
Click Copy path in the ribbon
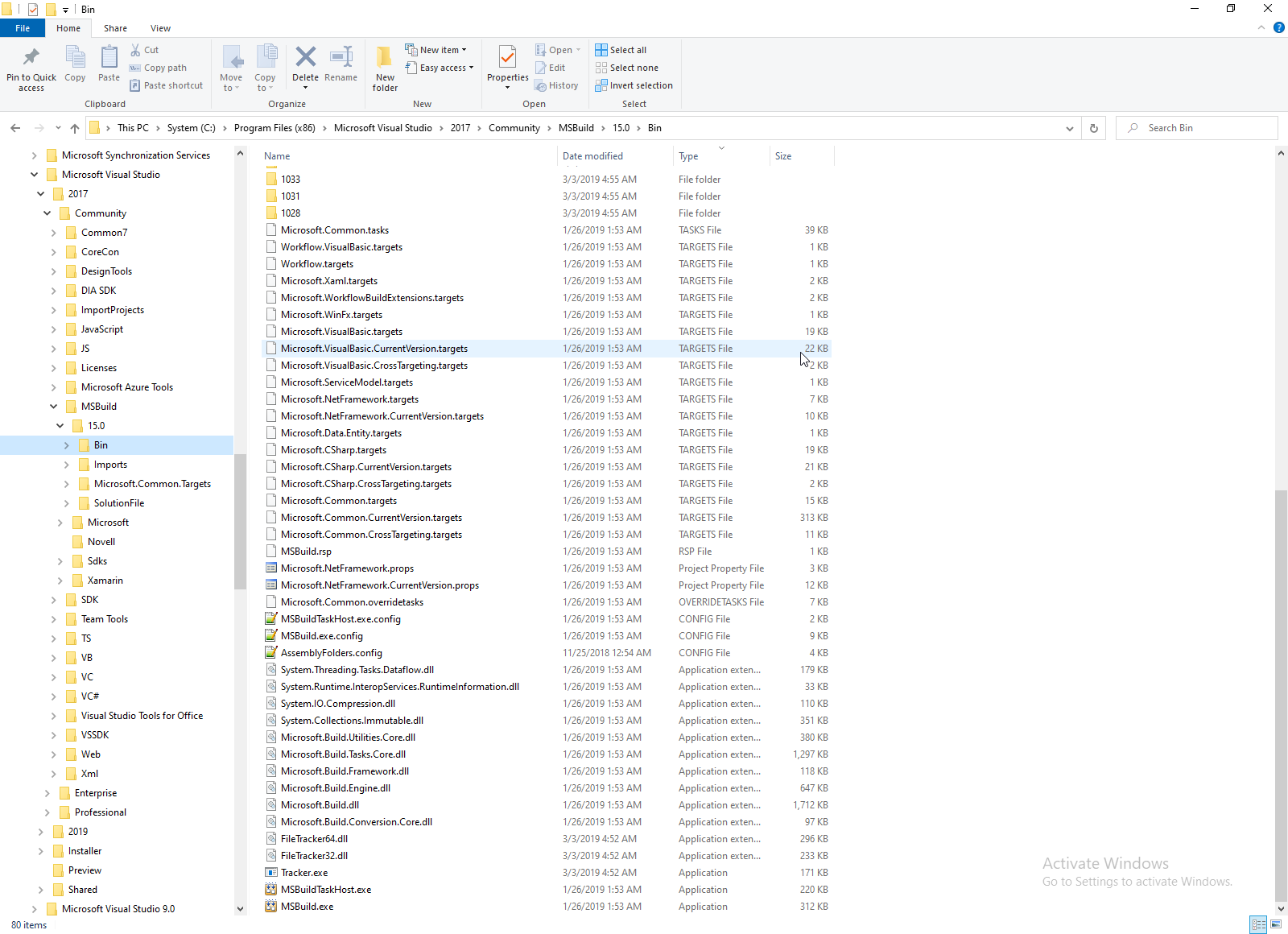tap(158, 68)
